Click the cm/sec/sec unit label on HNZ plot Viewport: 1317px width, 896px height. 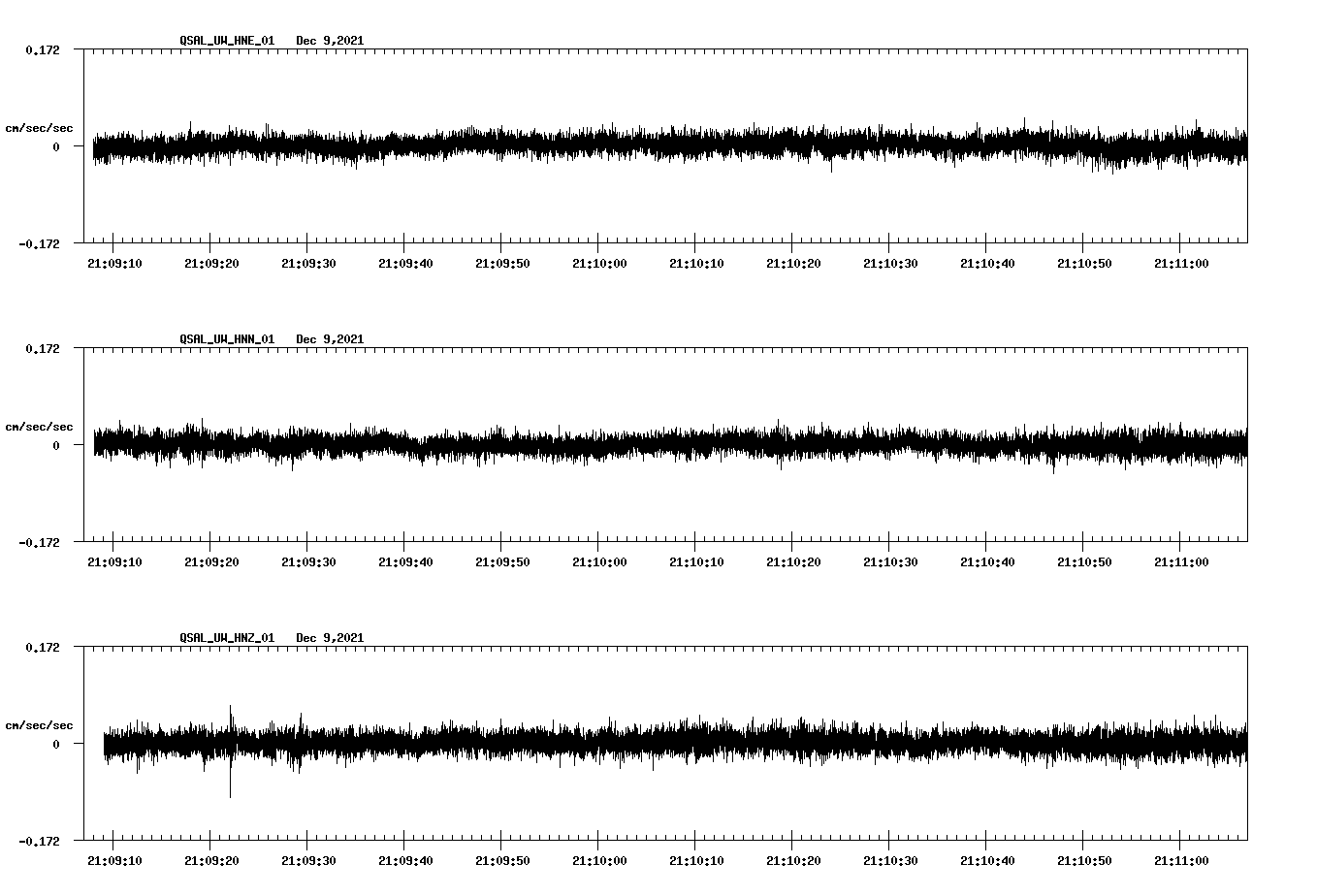(x=39, y=725)
